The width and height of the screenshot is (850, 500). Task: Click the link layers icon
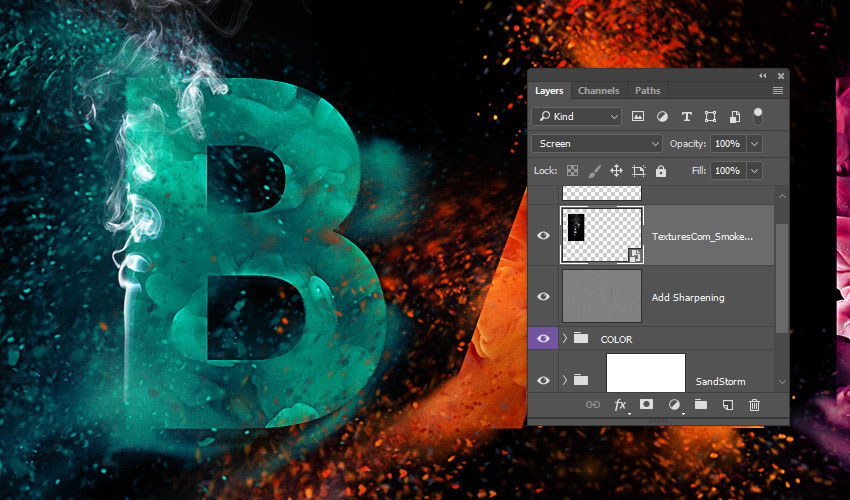(593, 405)
